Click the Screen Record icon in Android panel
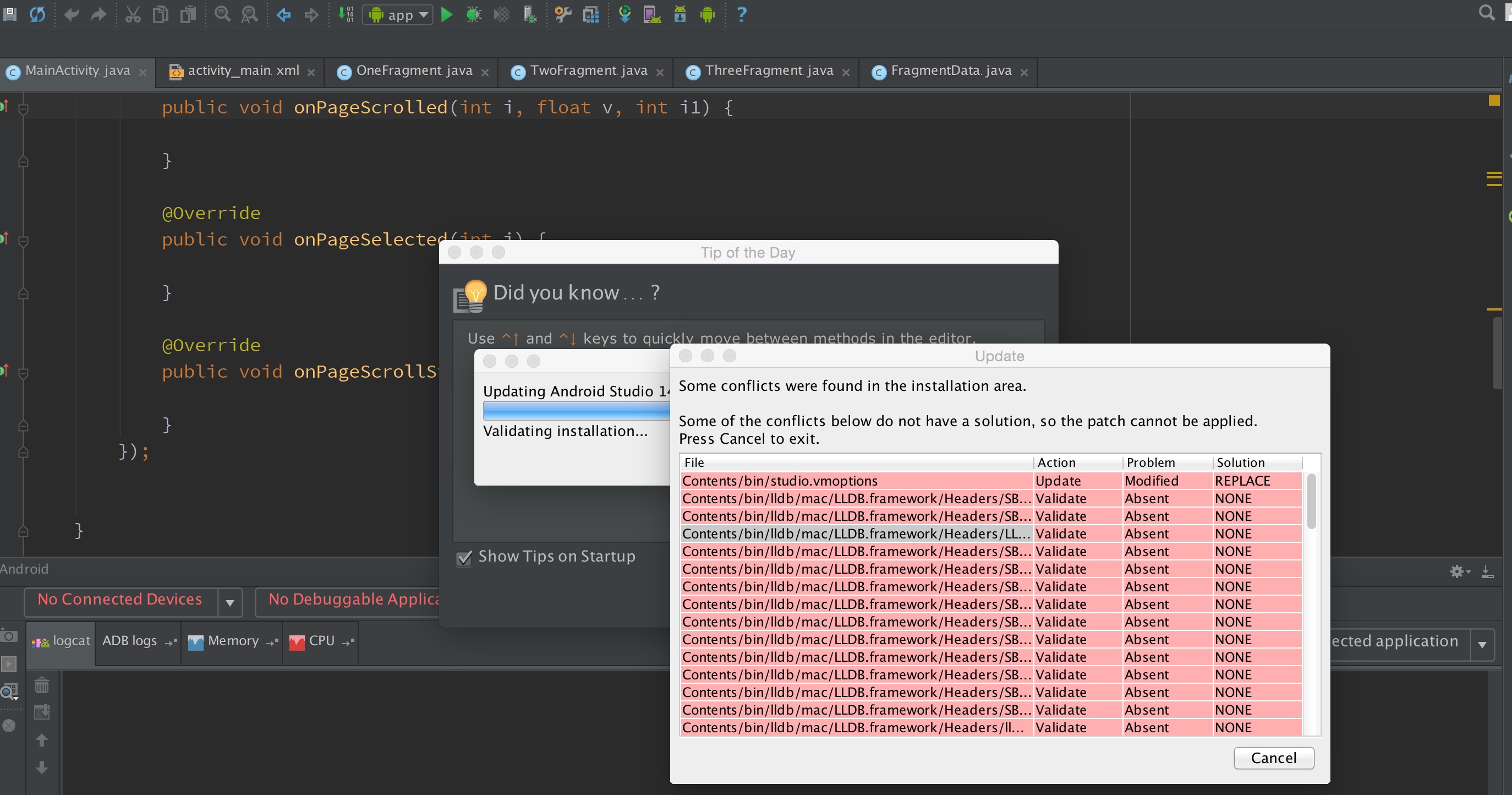Screen dimensions: 1512x795 pyautogui.click(x=9, y=663)
